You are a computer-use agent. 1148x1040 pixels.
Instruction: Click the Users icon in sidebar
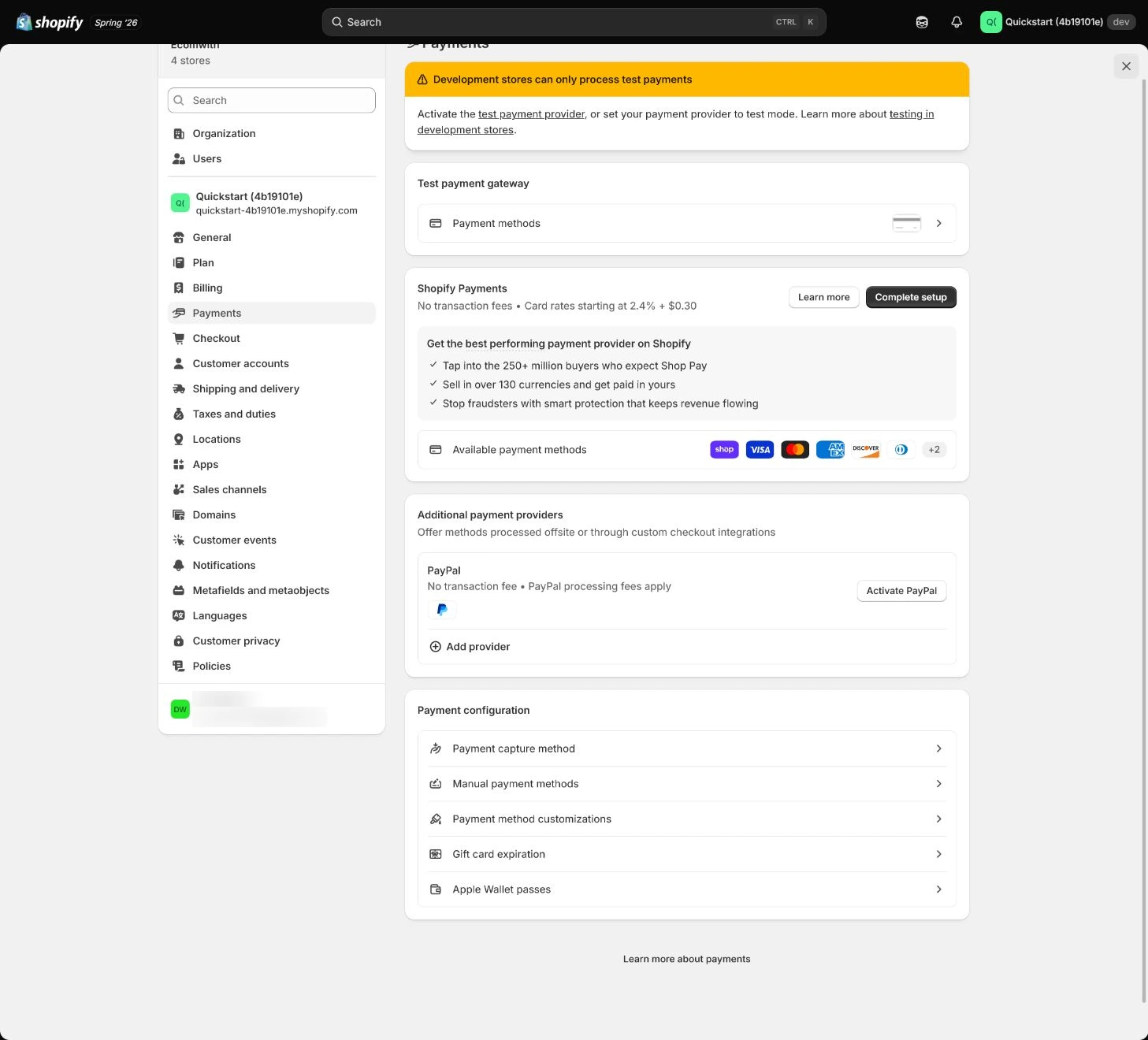pyautogui.click(x=179, y=159)
